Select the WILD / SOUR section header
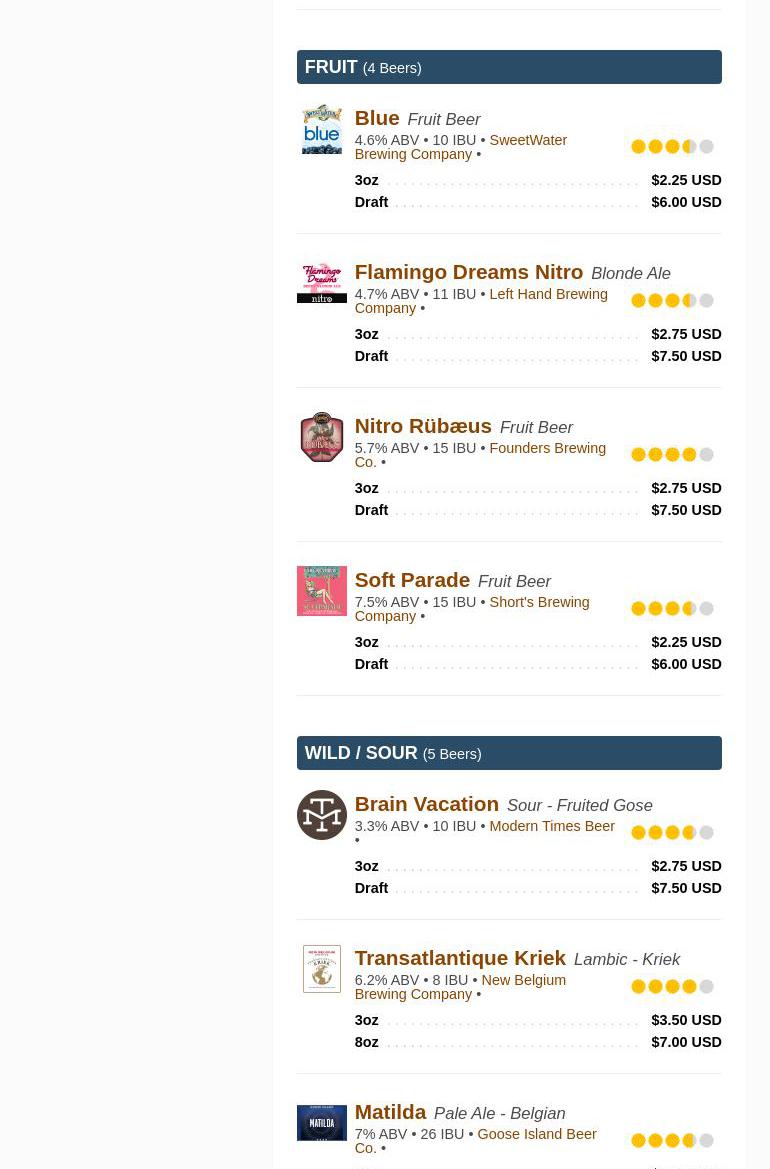Image resolution: width=770 pixels, height=1169 pixels. 509,753
